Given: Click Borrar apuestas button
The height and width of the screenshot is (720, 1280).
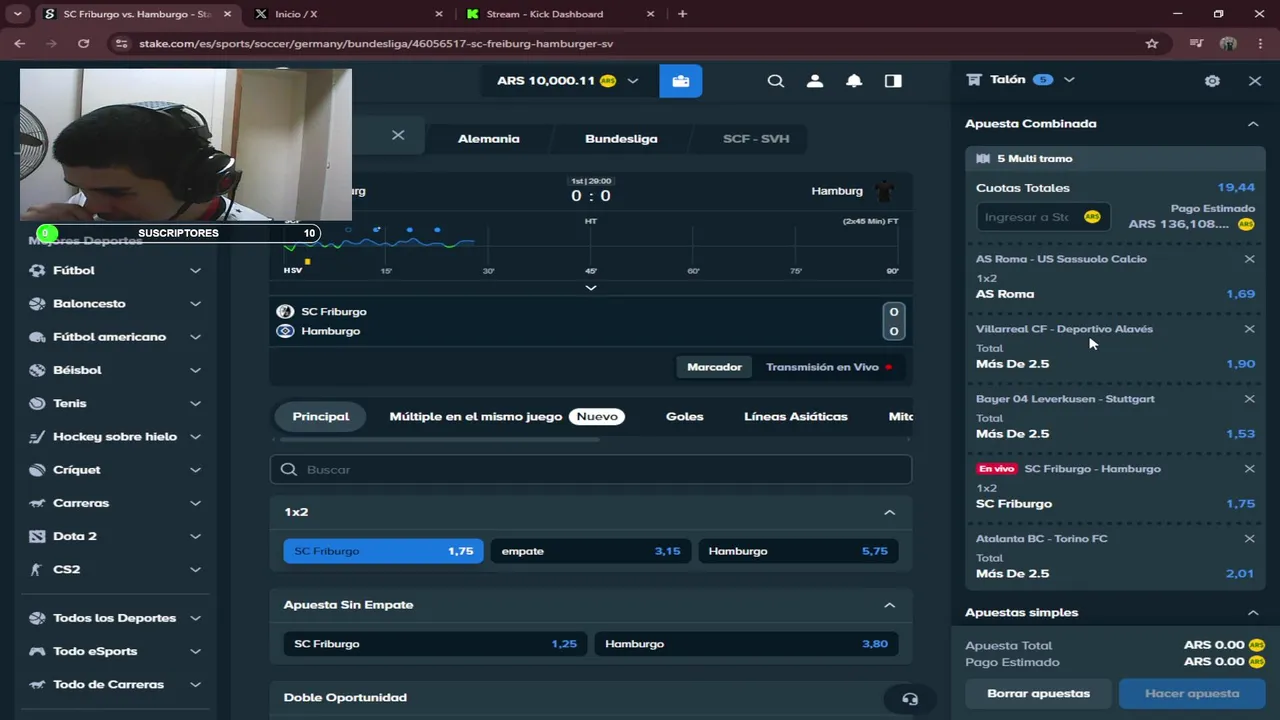Looking at the screenshot, I should coord(1038,693).
